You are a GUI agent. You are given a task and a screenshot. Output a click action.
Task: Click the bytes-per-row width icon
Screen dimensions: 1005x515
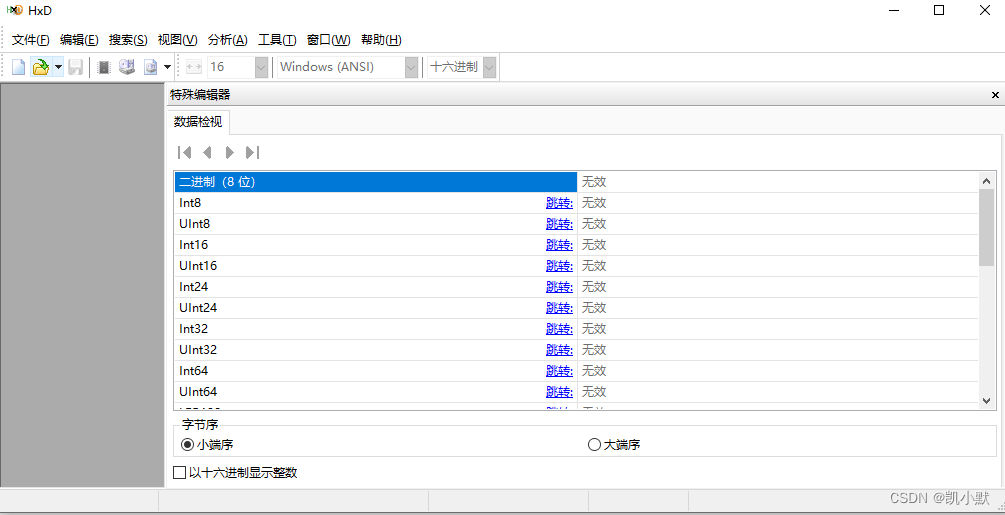click(194, 67)
